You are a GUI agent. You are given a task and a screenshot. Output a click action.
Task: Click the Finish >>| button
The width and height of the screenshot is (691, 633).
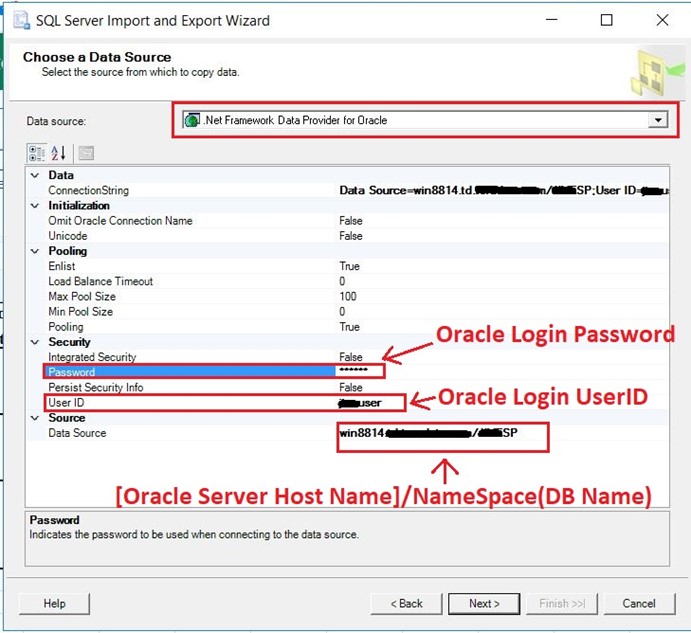[562, 603]
